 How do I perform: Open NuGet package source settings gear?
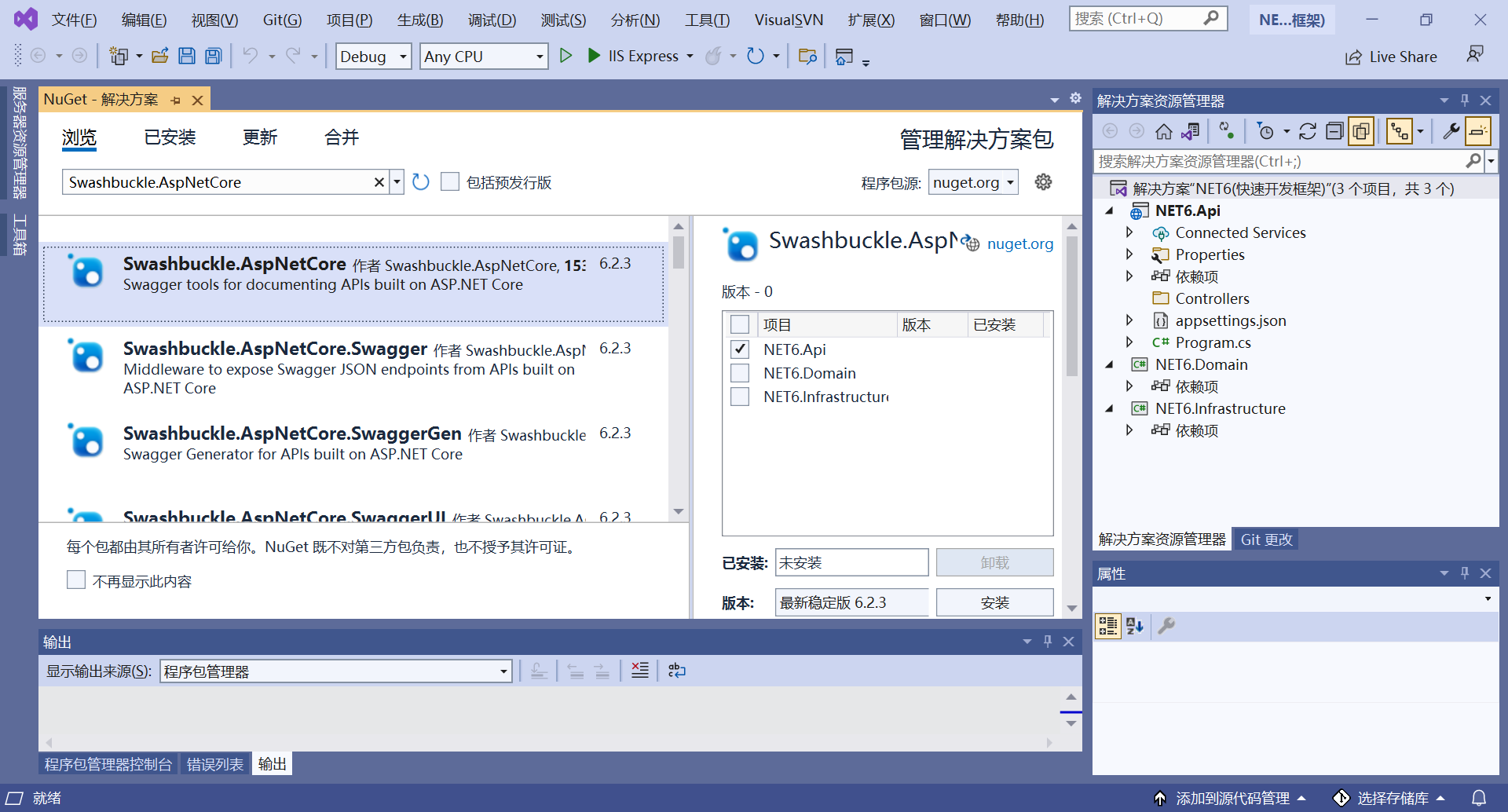[1043, 182]
